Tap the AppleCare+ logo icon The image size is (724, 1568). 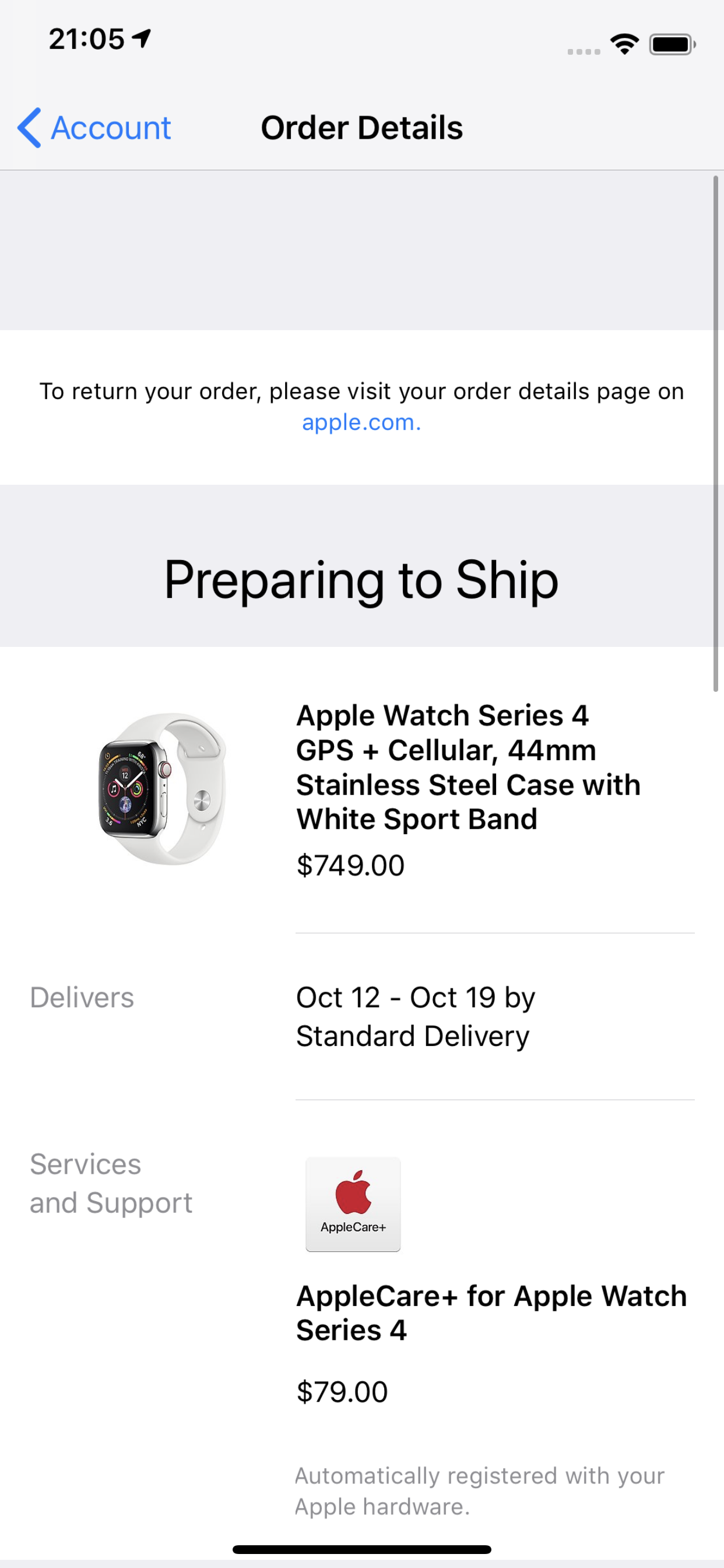pos(353,1204)
